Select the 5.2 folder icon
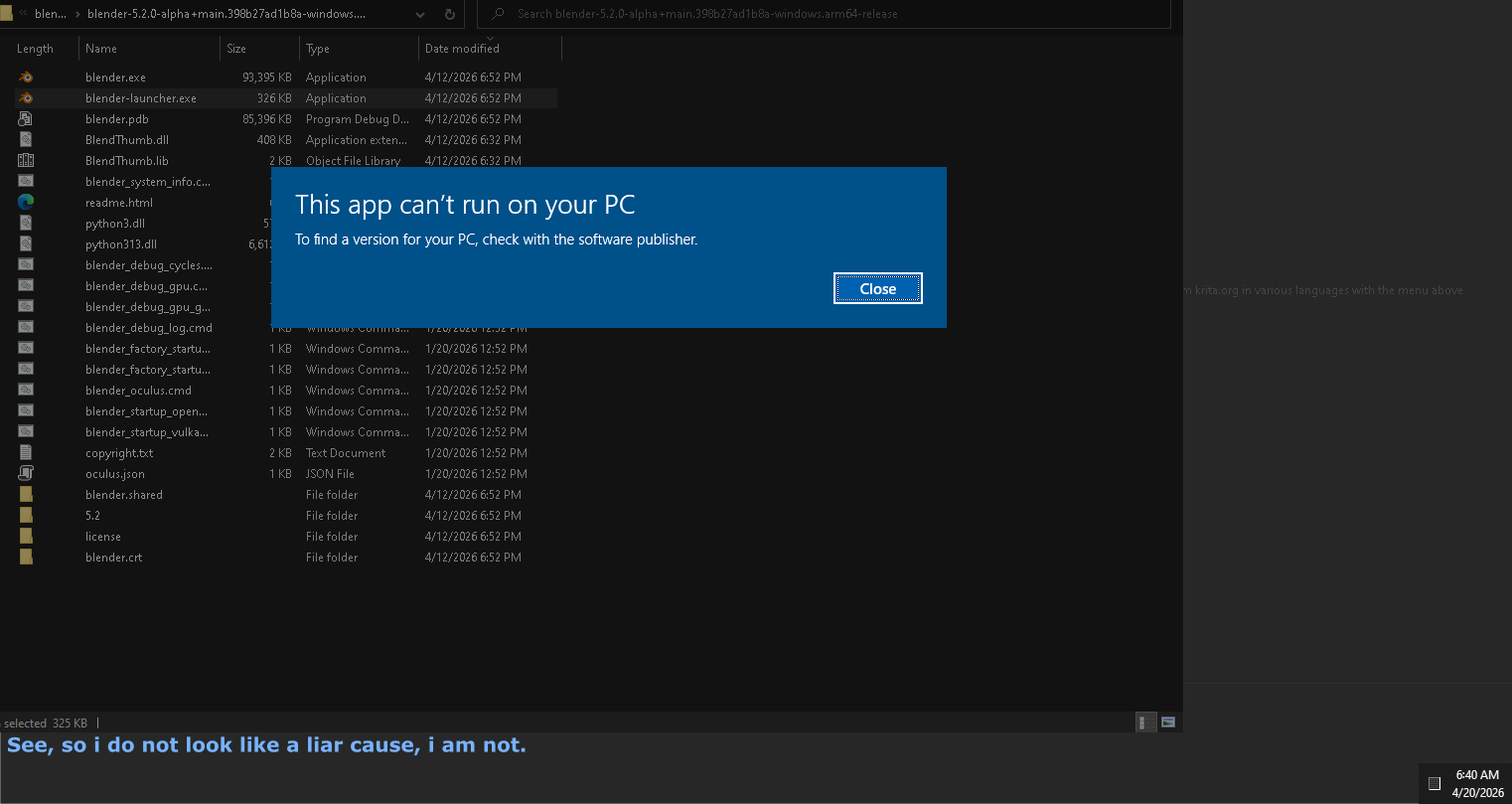The image size is (1512, 804). point(26,515)
